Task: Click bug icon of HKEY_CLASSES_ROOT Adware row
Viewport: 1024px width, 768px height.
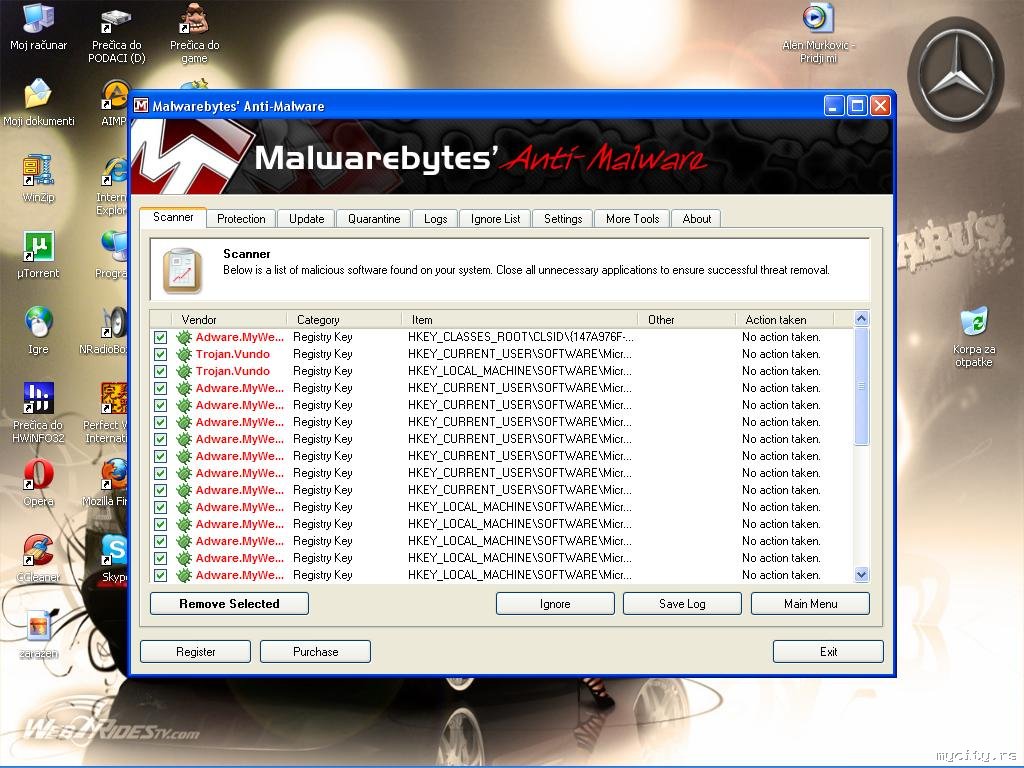Action: pyautogui.click(x=184, y=337)
